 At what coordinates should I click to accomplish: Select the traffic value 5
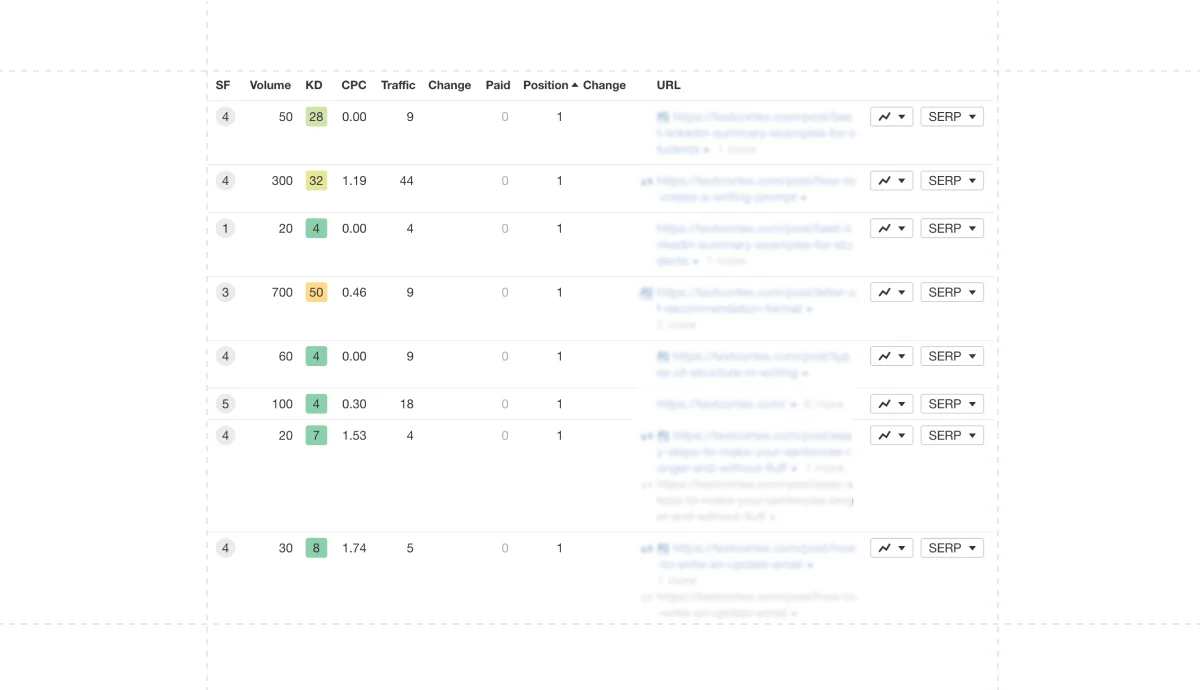coord(410,548)
